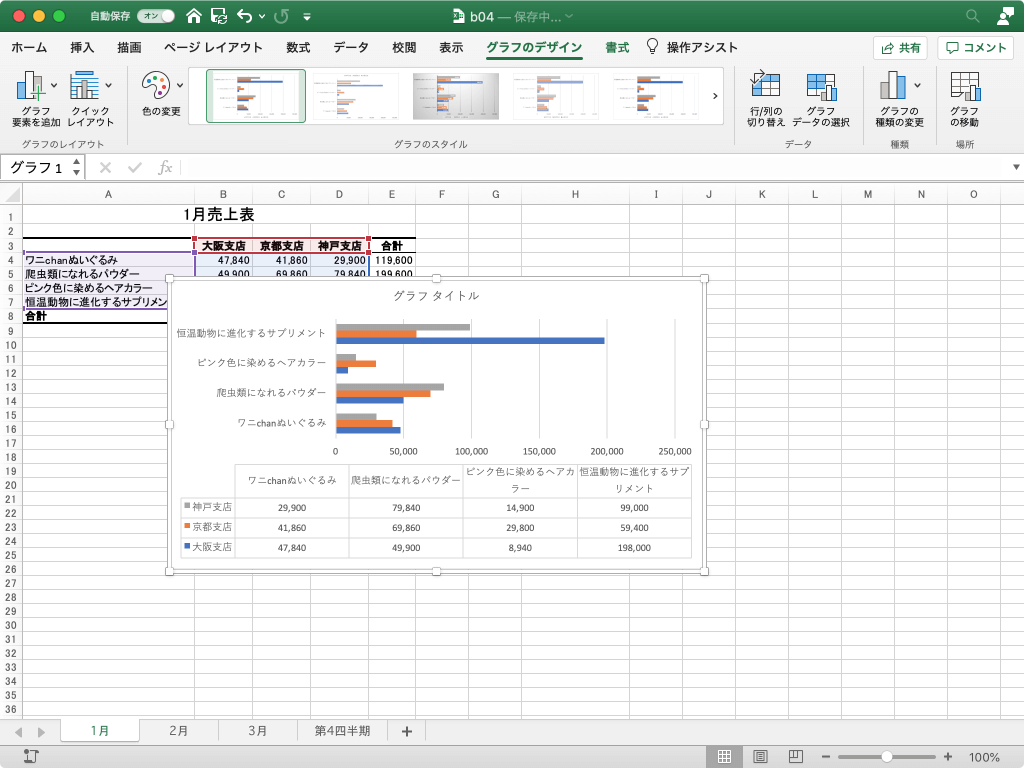Cancel formula entry with X icon
Screen dimensions: 1024x768
pos(105,168)
